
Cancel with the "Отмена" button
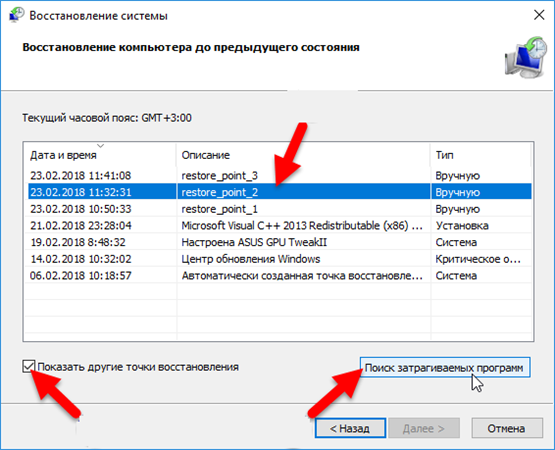(507, 428)
